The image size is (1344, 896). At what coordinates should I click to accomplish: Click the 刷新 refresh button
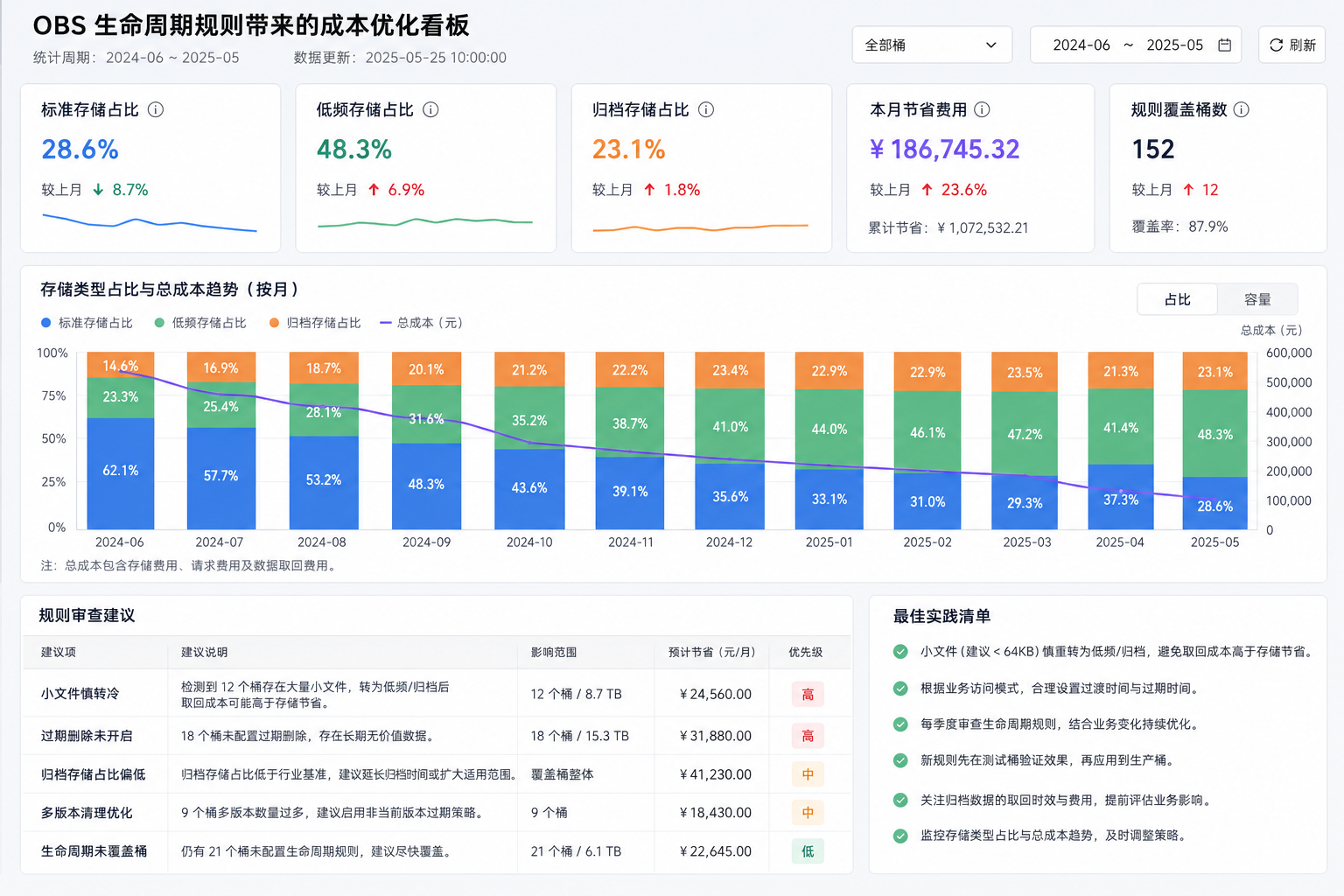pos(1291,45)
